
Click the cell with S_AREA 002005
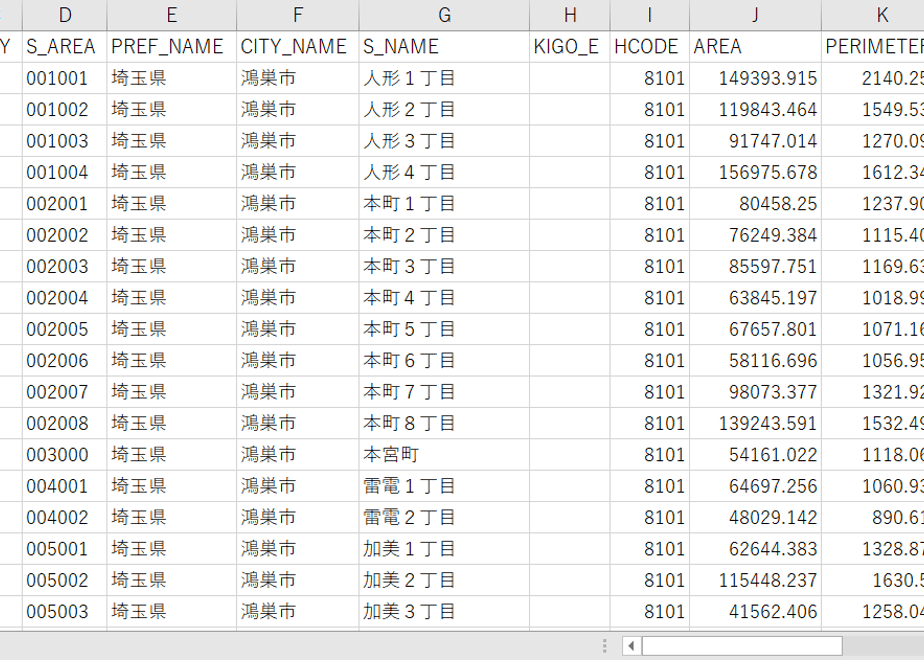[65, 329]
